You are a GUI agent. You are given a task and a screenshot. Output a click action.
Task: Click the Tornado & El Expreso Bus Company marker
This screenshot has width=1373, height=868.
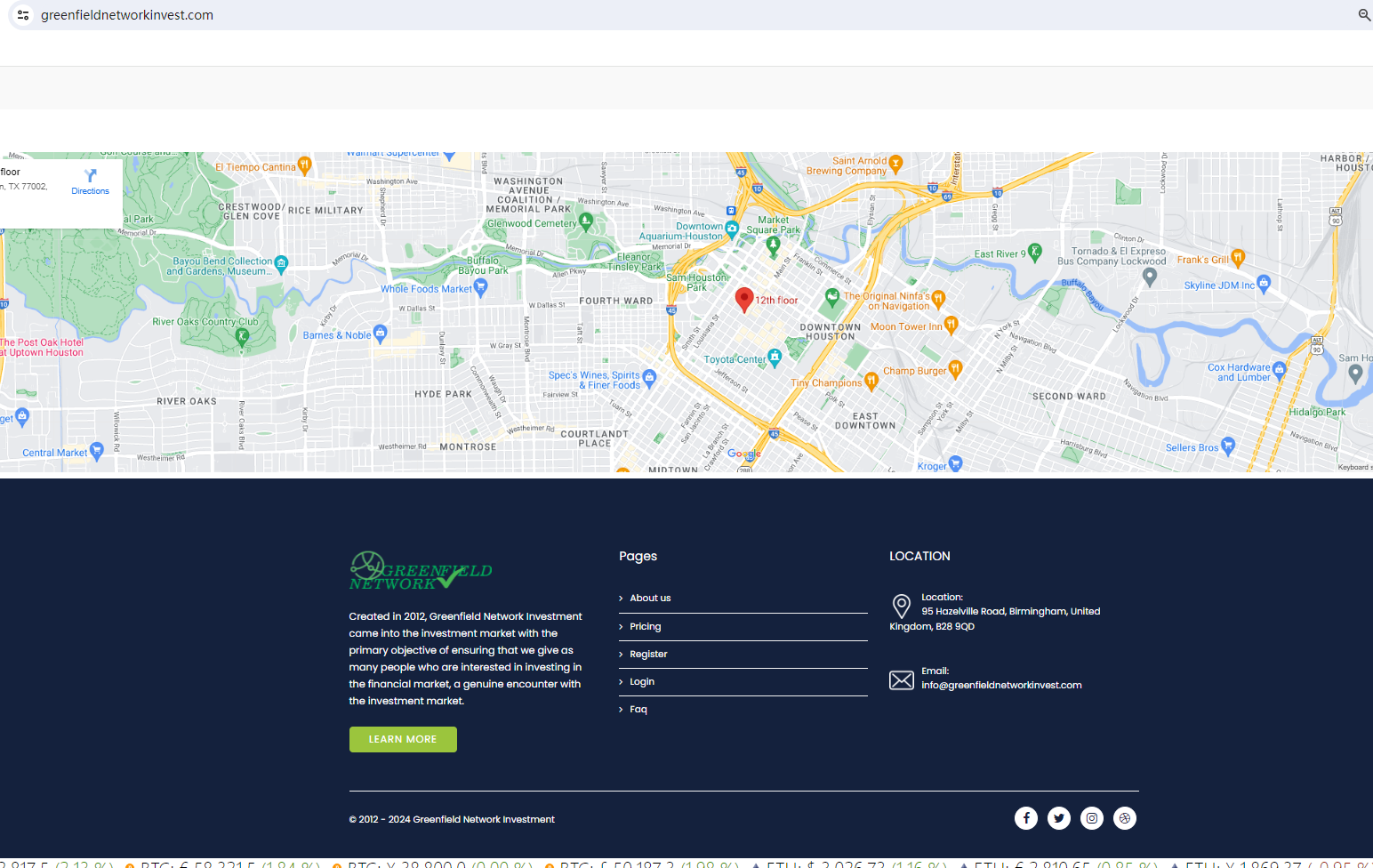coord(1150,277)
